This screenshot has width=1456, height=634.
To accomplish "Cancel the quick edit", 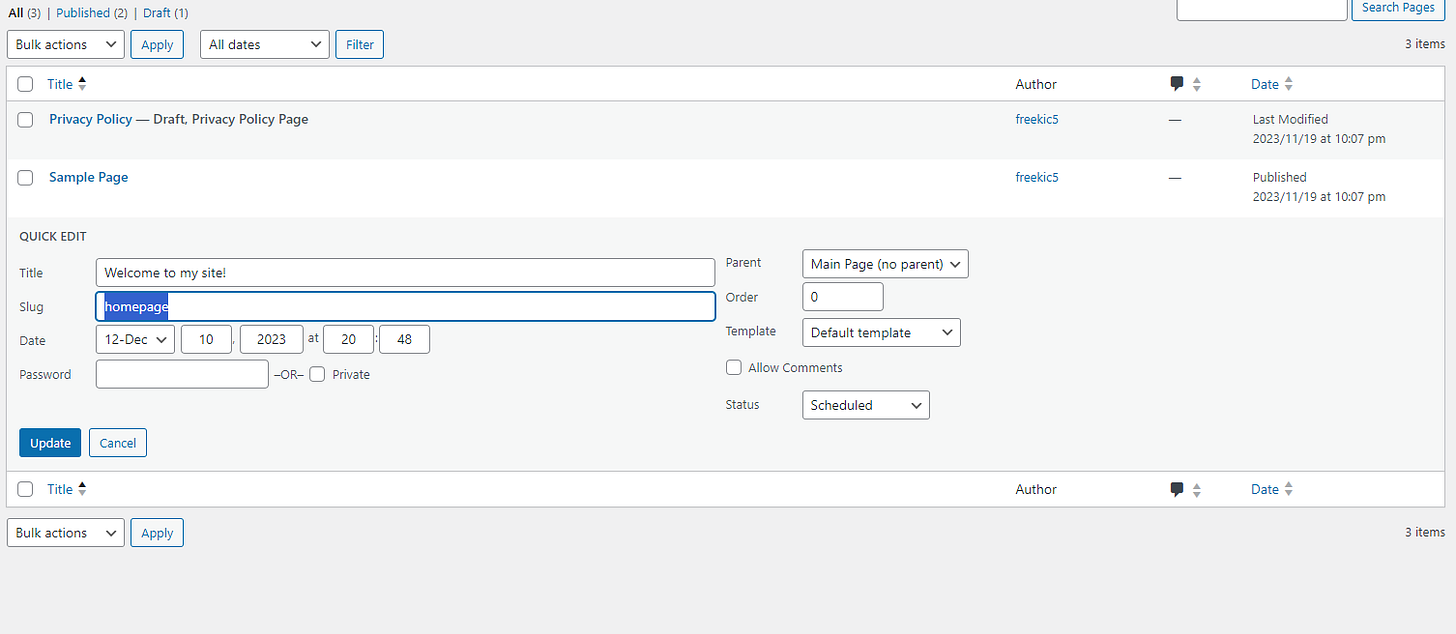I will point(118,443).
